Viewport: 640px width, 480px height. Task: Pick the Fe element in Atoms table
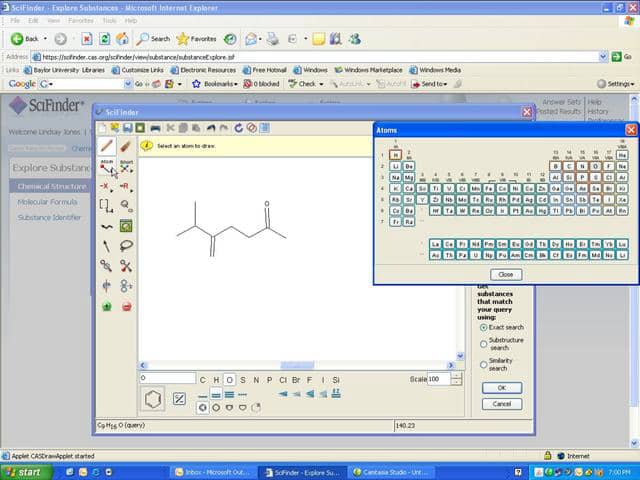coord(489,189)
